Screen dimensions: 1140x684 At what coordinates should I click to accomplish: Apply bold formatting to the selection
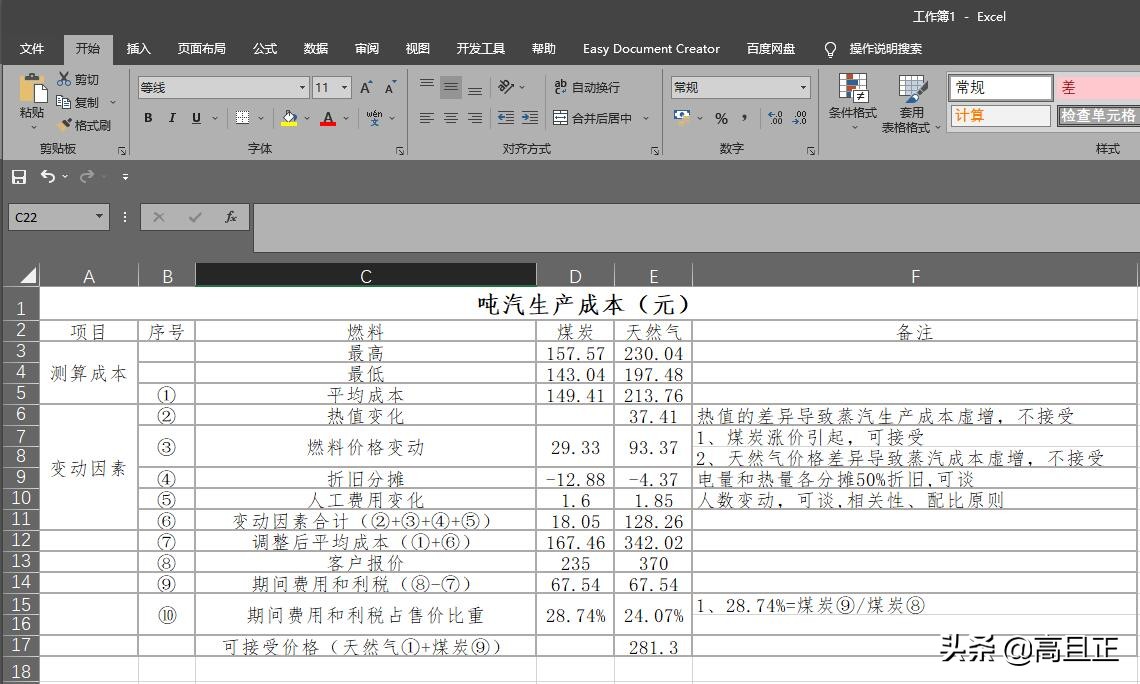[x=148, y=118]
